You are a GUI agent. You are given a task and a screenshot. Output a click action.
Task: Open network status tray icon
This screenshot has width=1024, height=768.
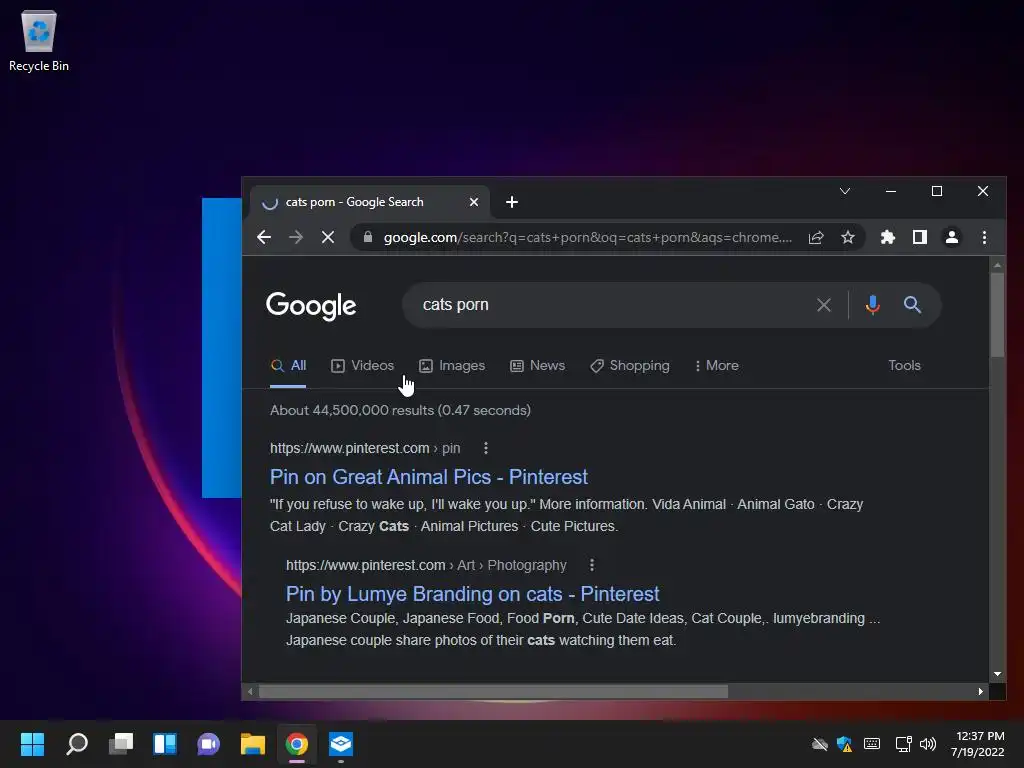(903, 744)
